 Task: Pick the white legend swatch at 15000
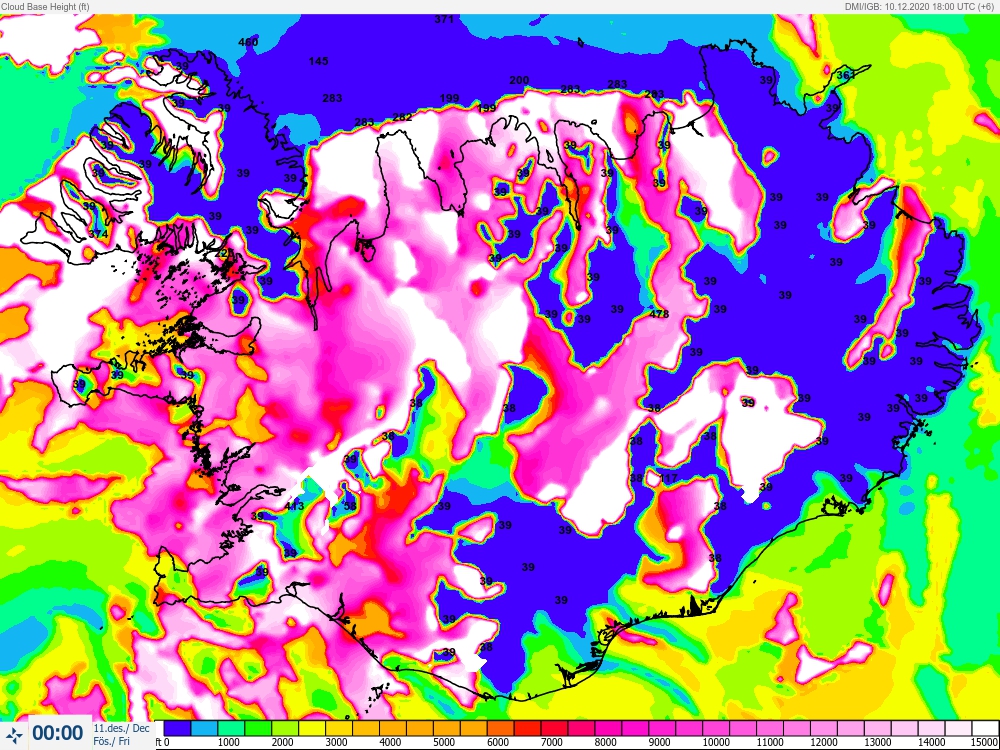pos(985,728)
